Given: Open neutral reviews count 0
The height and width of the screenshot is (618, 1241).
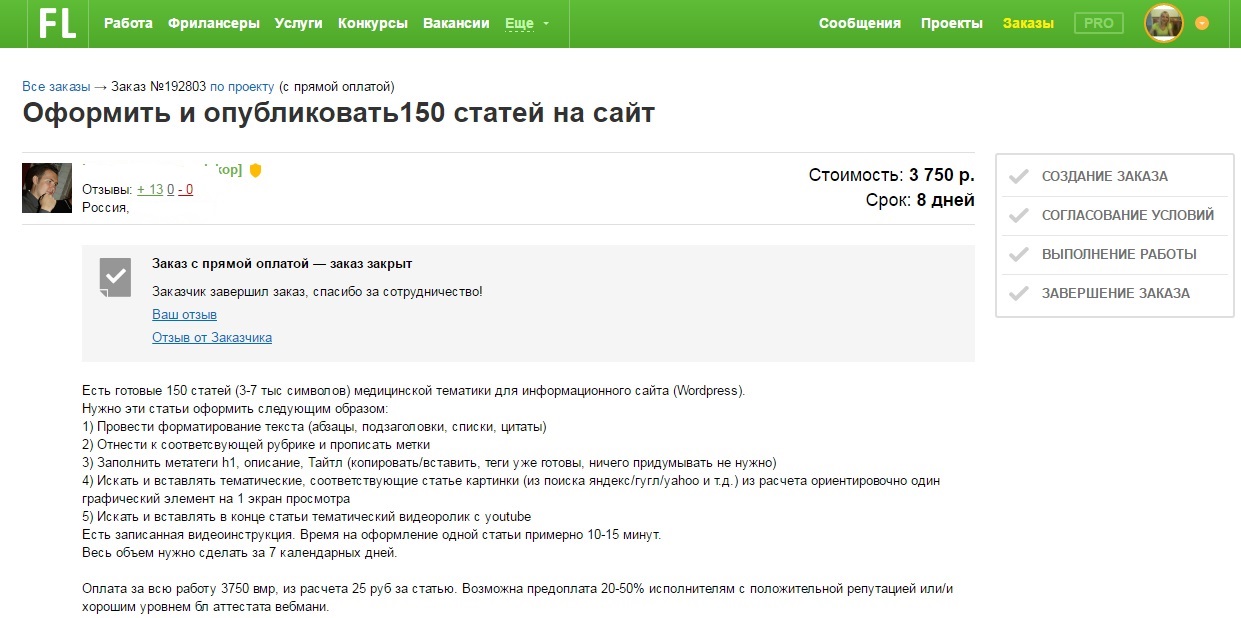Looking at the screenshot, I should (171, 189).
